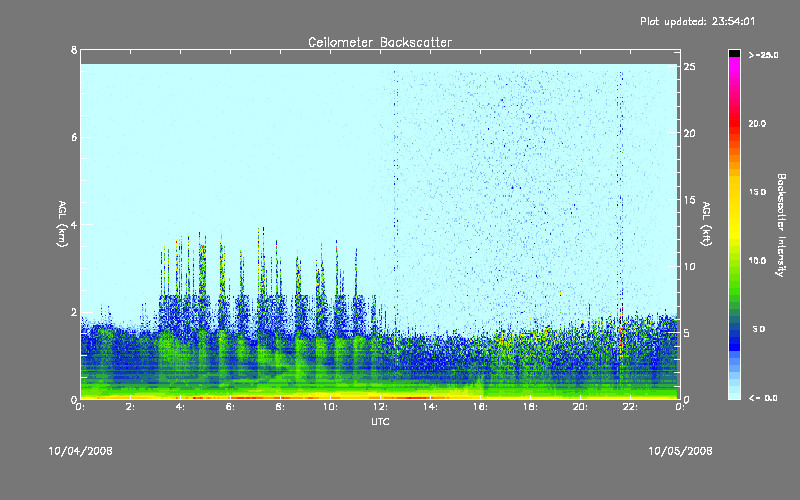800x500 pixels.
Task: Select the "AGL (kft)" axis label
Action: pos(706,224)
